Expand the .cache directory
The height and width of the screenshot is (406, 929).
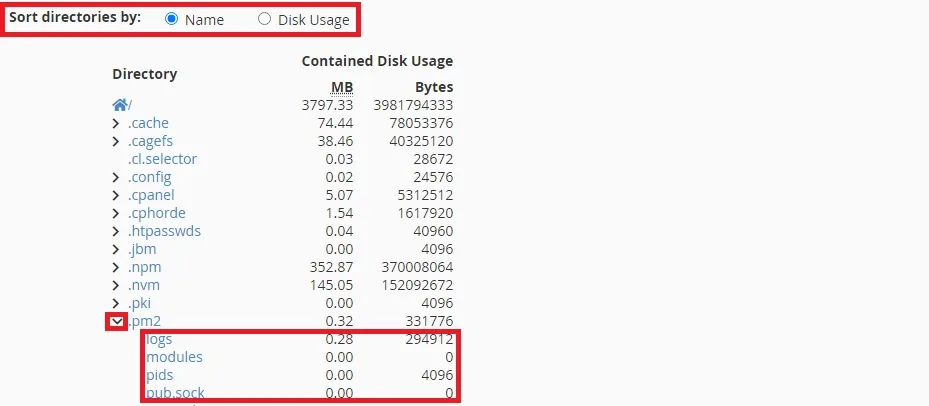pyautogui.click(x=117, y=123)
